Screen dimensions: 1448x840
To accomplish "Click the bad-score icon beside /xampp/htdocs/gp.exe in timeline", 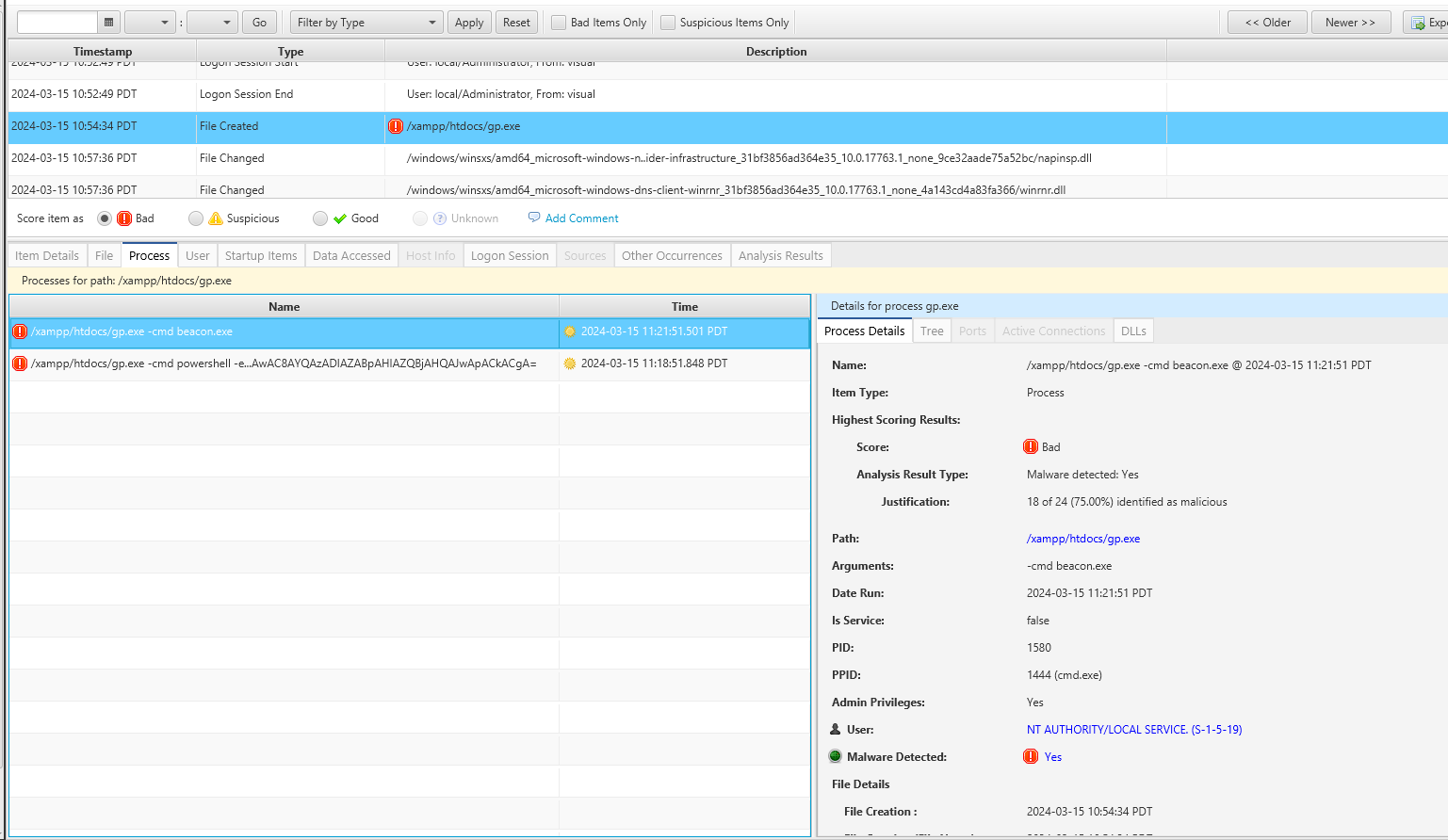I will coord(396,126).
